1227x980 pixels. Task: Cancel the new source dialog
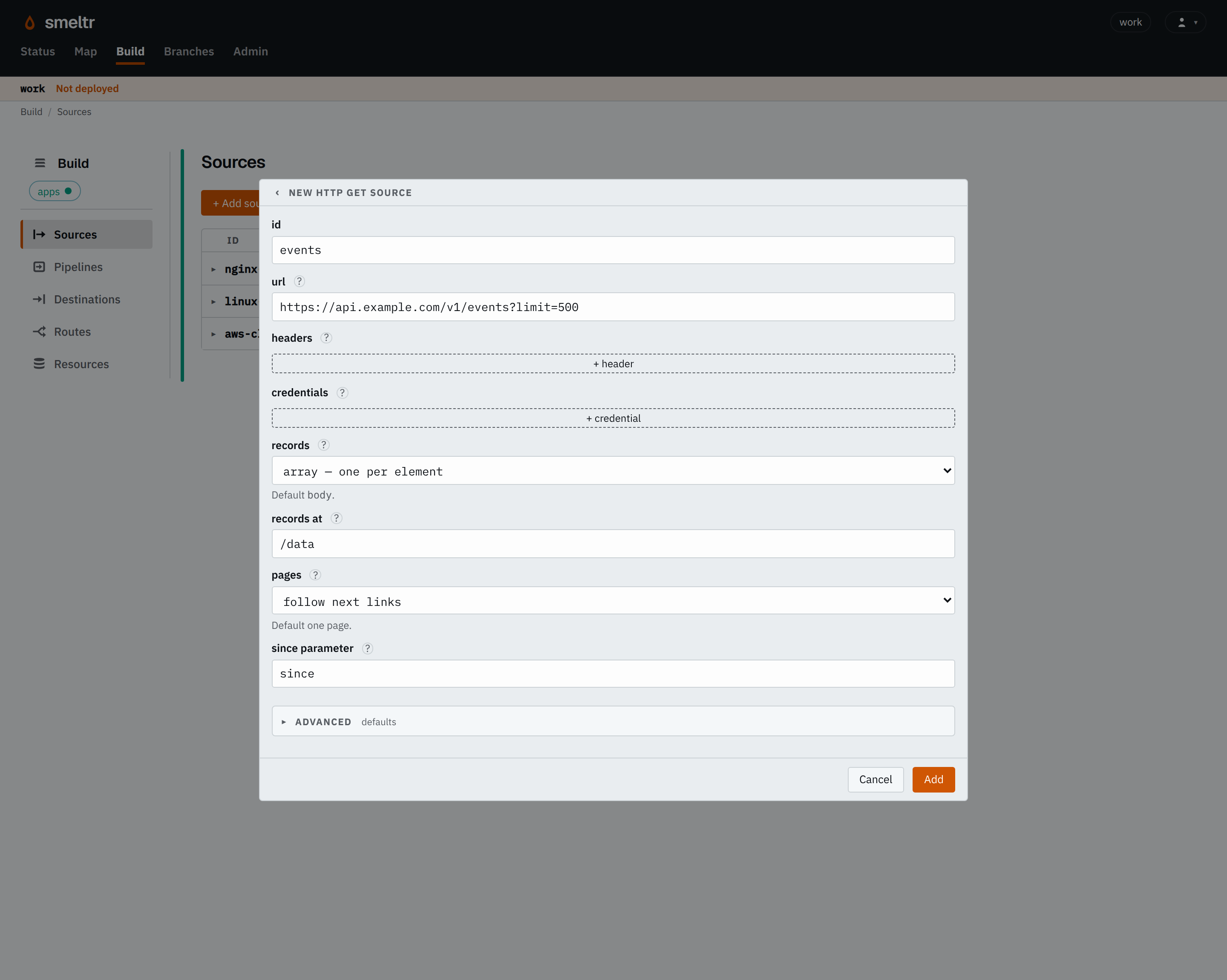(x=875, y=780)
